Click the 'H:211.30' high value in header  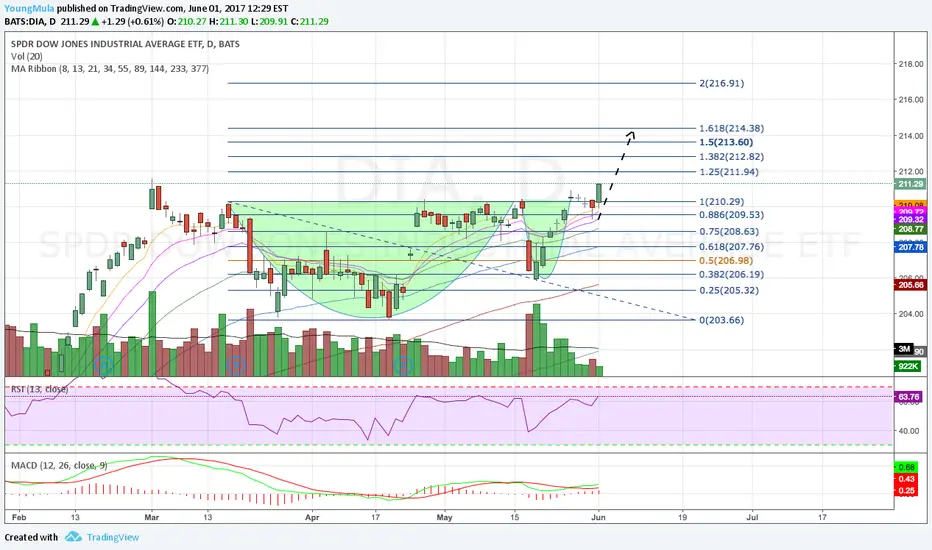(x=229, y=22)
